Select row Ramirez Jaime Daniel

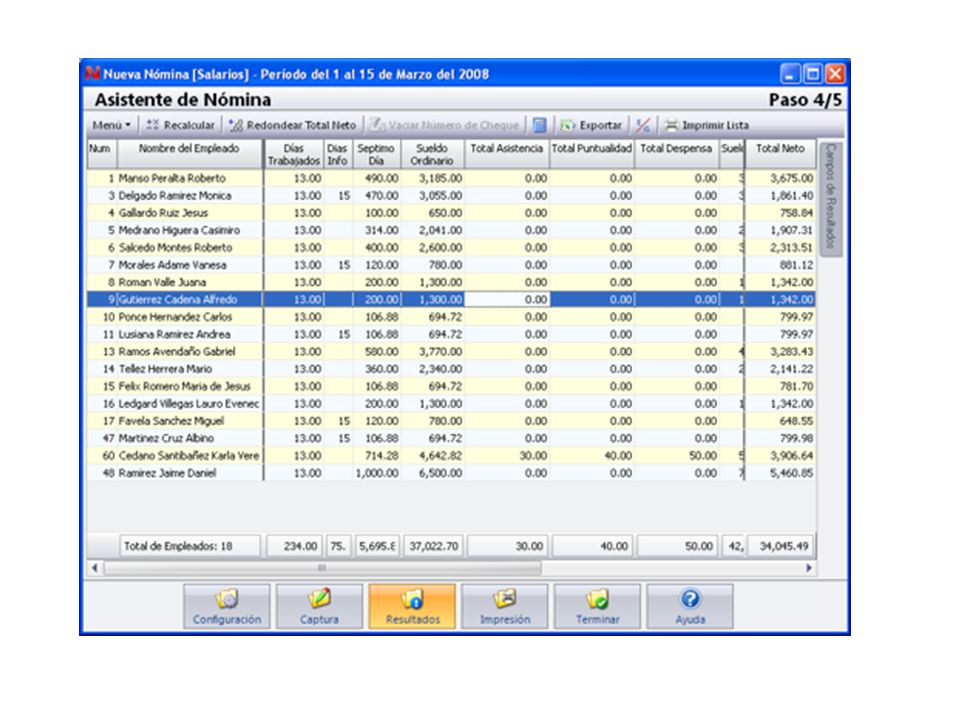pyautogui.click(x=451, y=473)
